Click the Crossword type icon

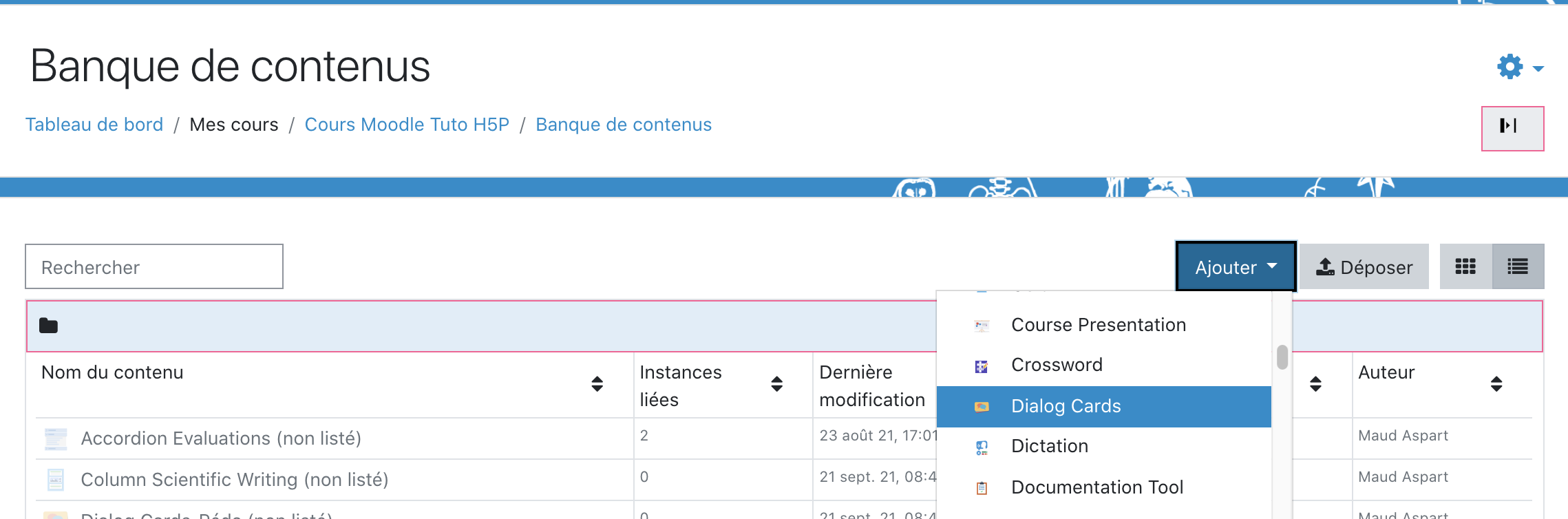(x=982, y=366)
